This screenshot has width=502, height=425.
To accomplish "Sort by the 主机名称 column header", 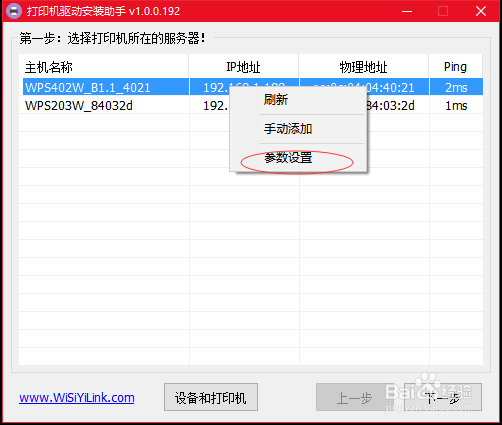I will (x=104, y=67).
